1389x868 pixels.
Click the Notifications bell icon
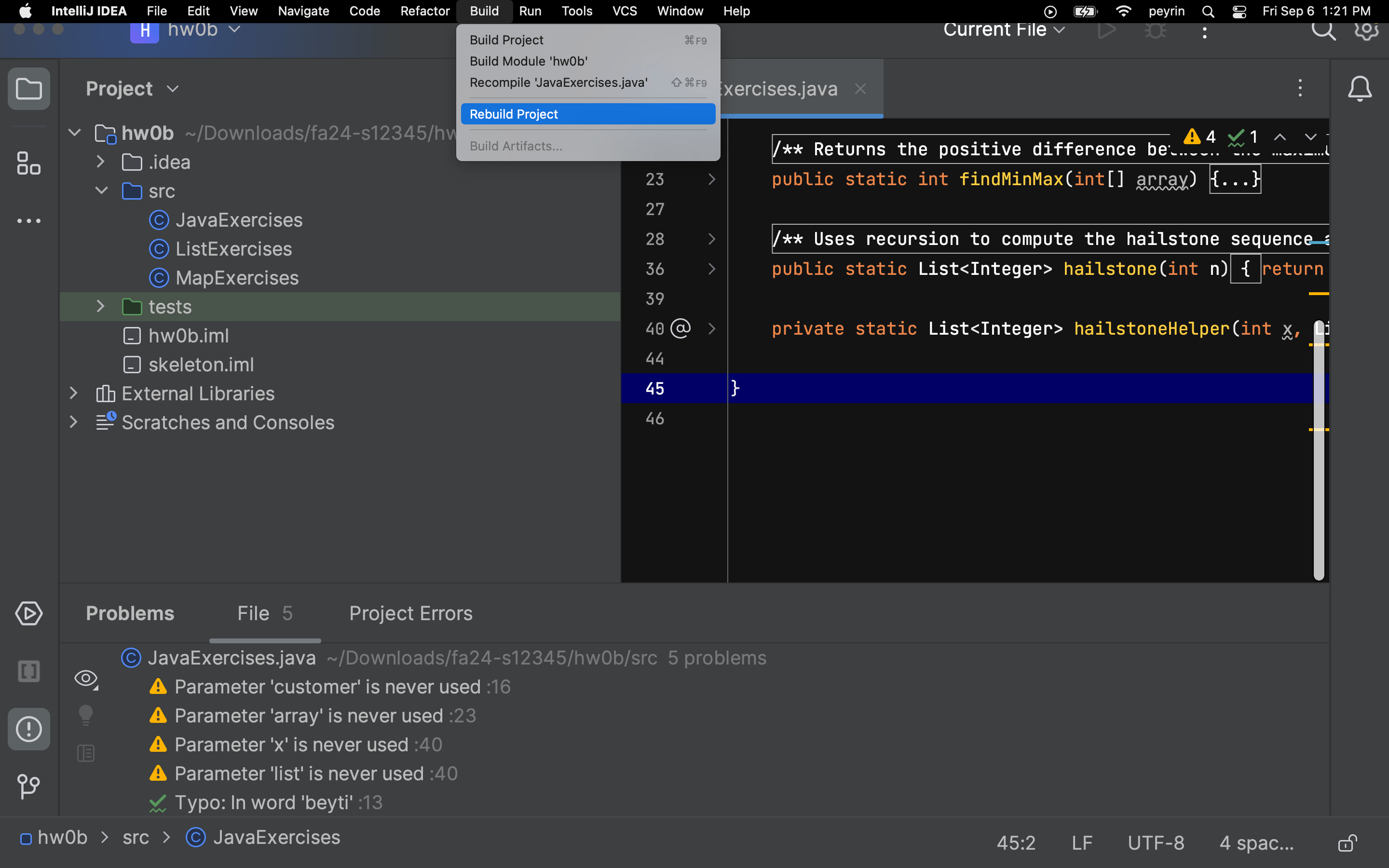click(x=1360, y=88)
